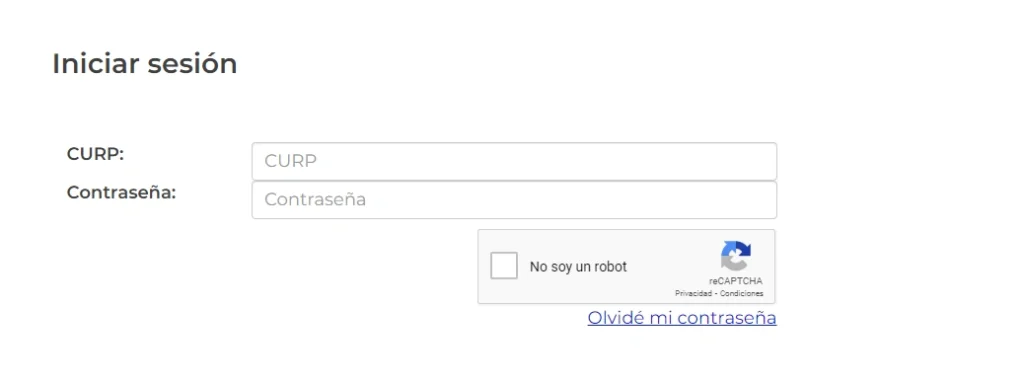Click the "Iniciar sesión" heading
The height and width of the screenshot is (384, 1024).
point(144,64)
